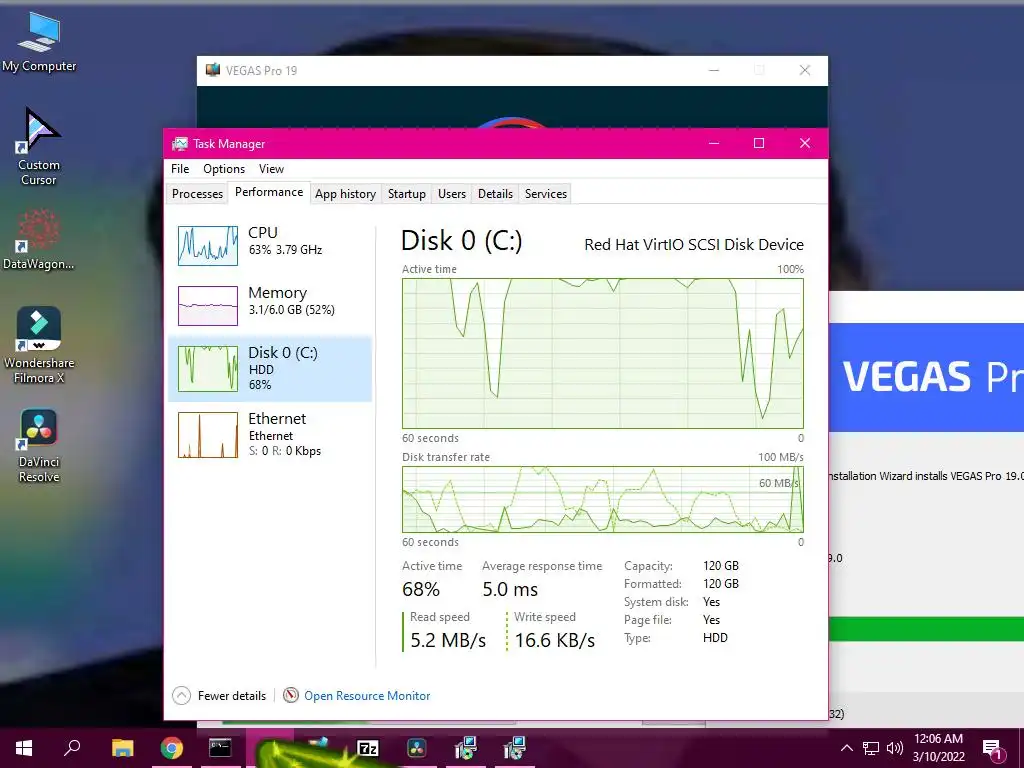Image resolution: width=1024 pixels, height=768 pixels.
Task: Click the Resource Monitor gauge icon
Action: point(291,696)
